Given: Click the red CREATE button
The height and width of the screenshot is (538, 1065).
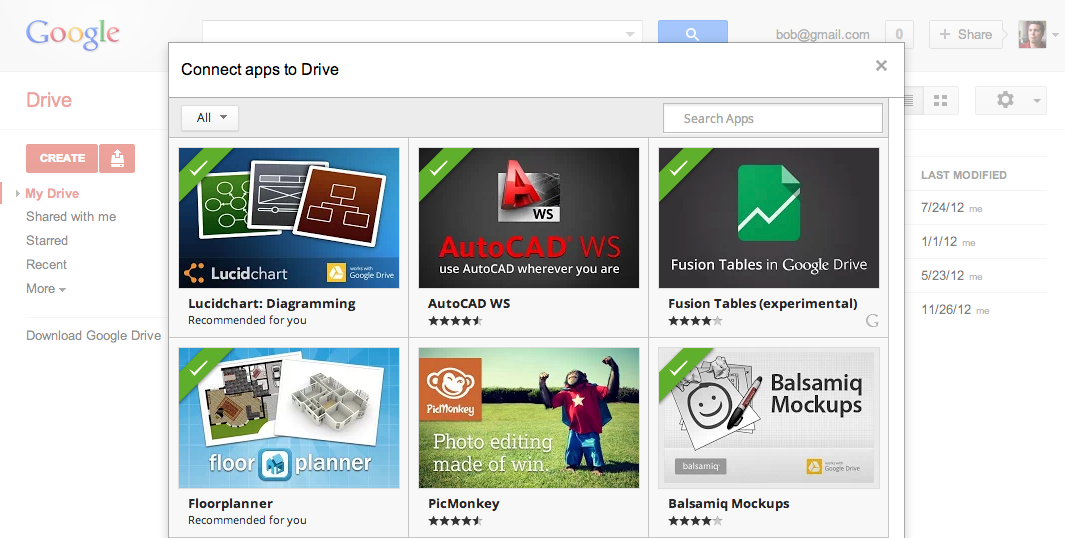Looking at the screenshot, I should pyautogui.click(x=62, y=158).
